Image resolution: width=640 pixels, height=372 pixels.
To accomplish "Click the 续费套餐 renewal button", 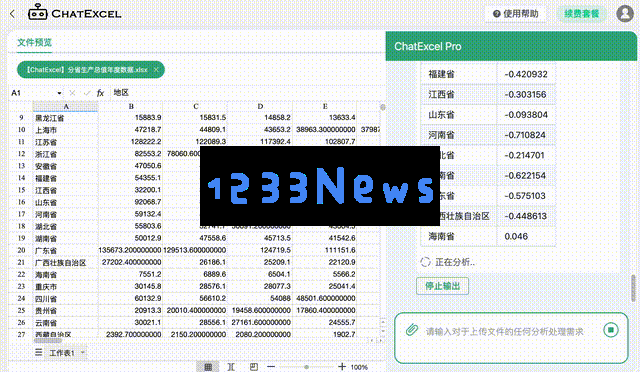I will [582, 14].
